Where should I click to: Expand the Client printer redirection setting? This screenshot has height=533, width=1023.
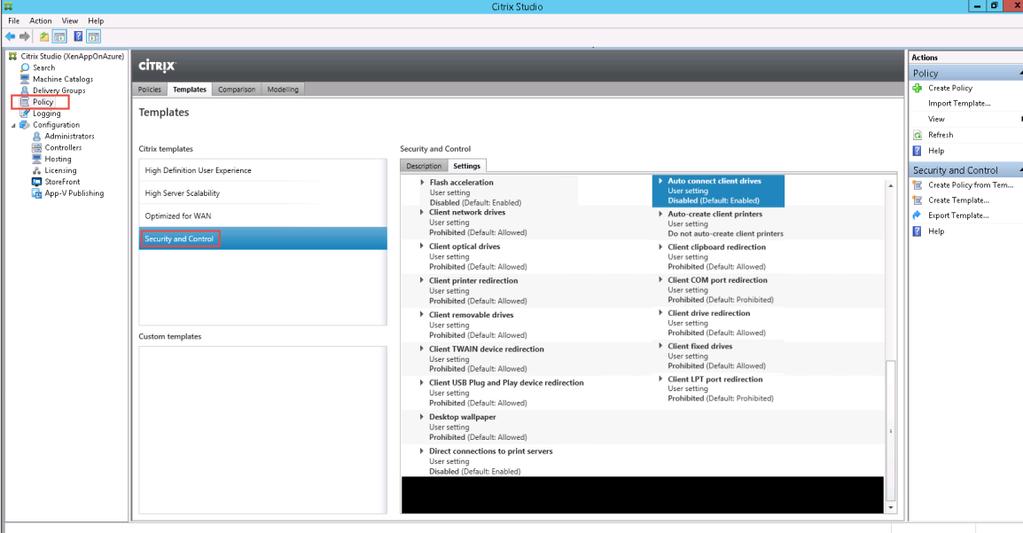coord(422,281)
